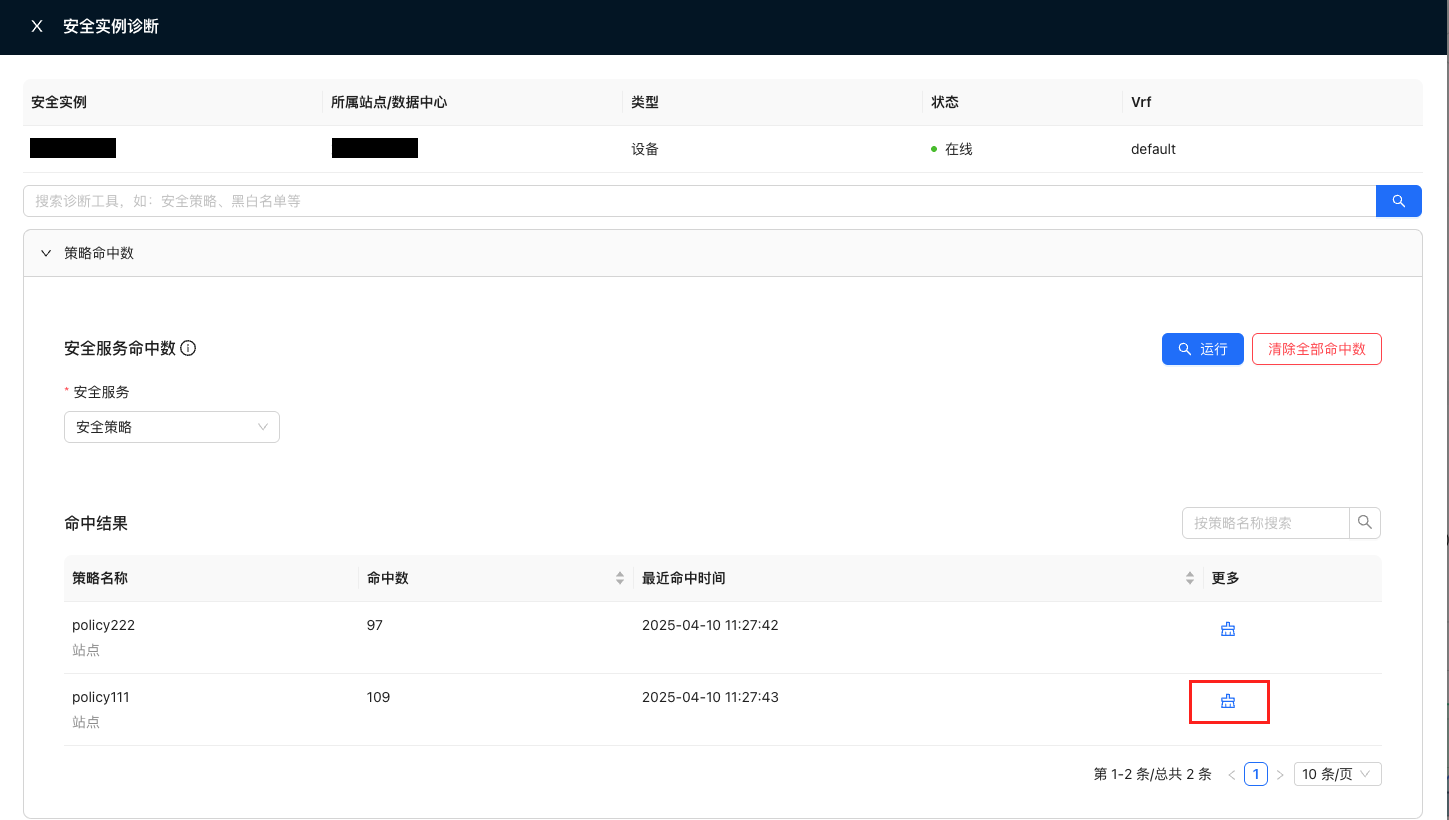Sort the table by 命中数 column
Image resolution: width=1449 pixels, height=820 pixels.
click(620, 578)
